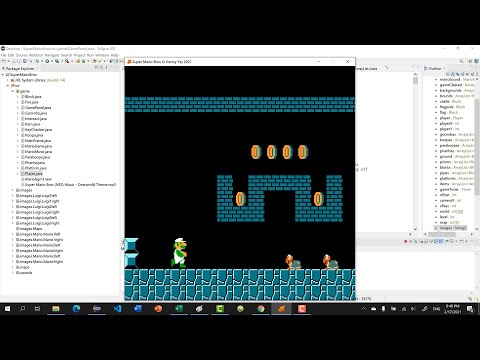Image resolution: width=480 pixels, height=360 pixels.
Task: Select Piranha.java in Package Explorer
Action: (x=33, y=163)
